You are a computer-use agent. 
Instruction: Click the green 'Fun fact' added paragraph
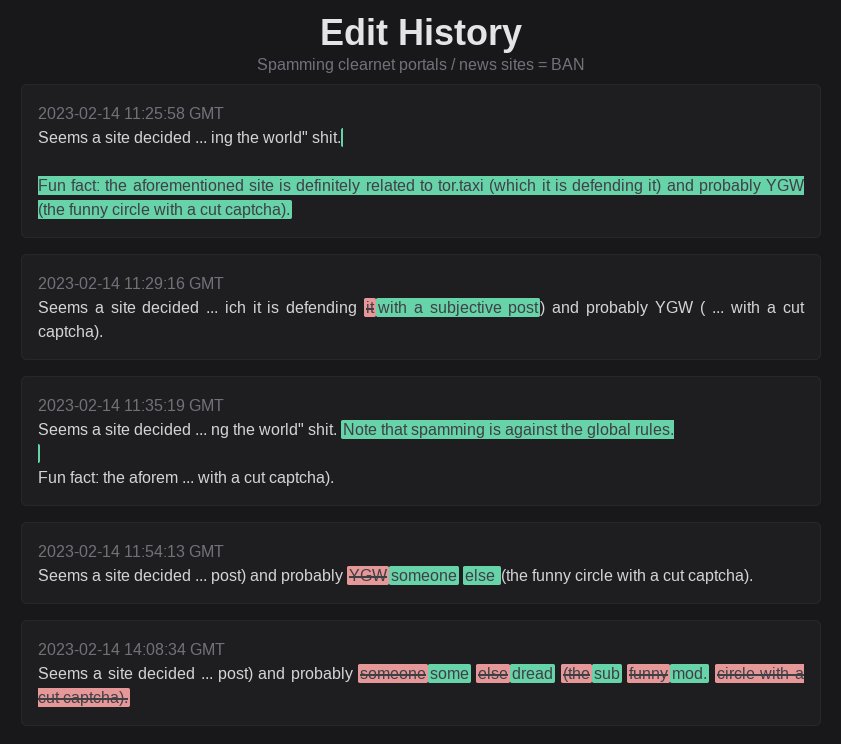(420, 197)
